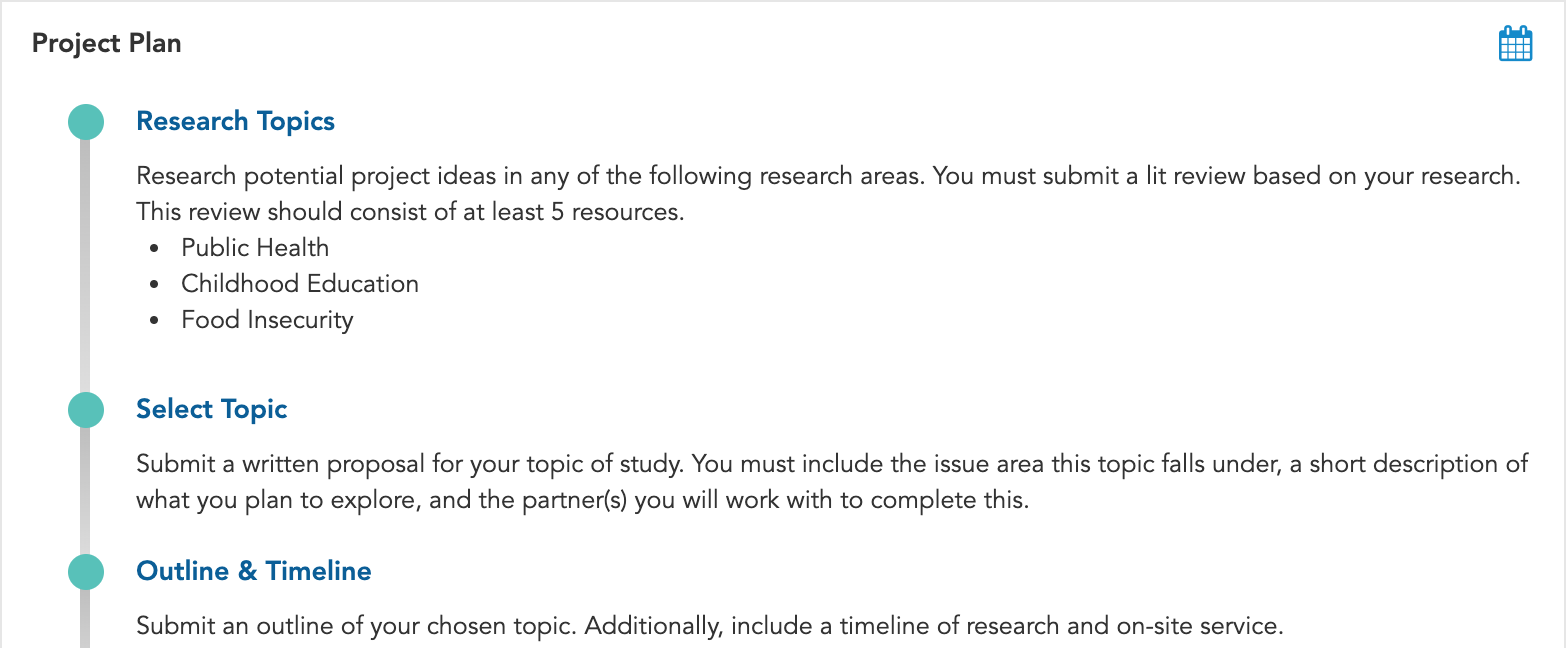Select the teal marker beside Outline & Timeline

pyautogui.click(x=86, y=572)
